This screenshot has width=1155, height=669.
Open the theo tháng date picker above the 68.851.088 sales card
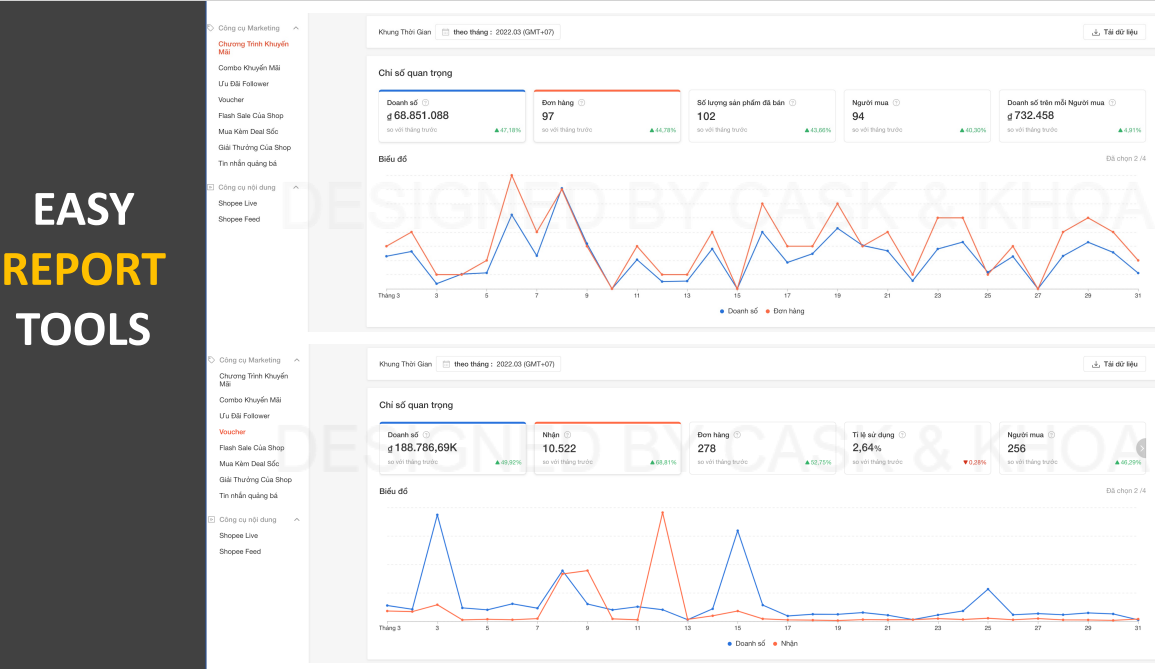(498, 32)
